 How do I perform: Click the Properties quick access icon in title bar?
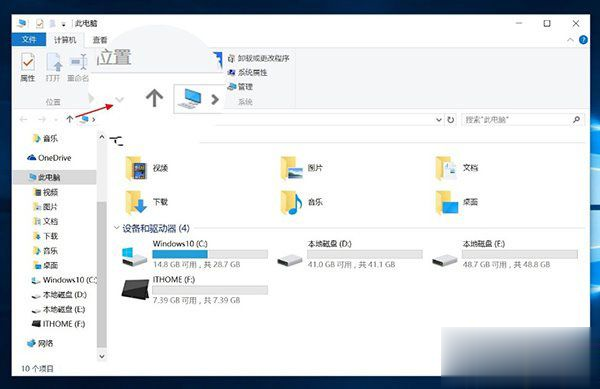coord(39,24)
